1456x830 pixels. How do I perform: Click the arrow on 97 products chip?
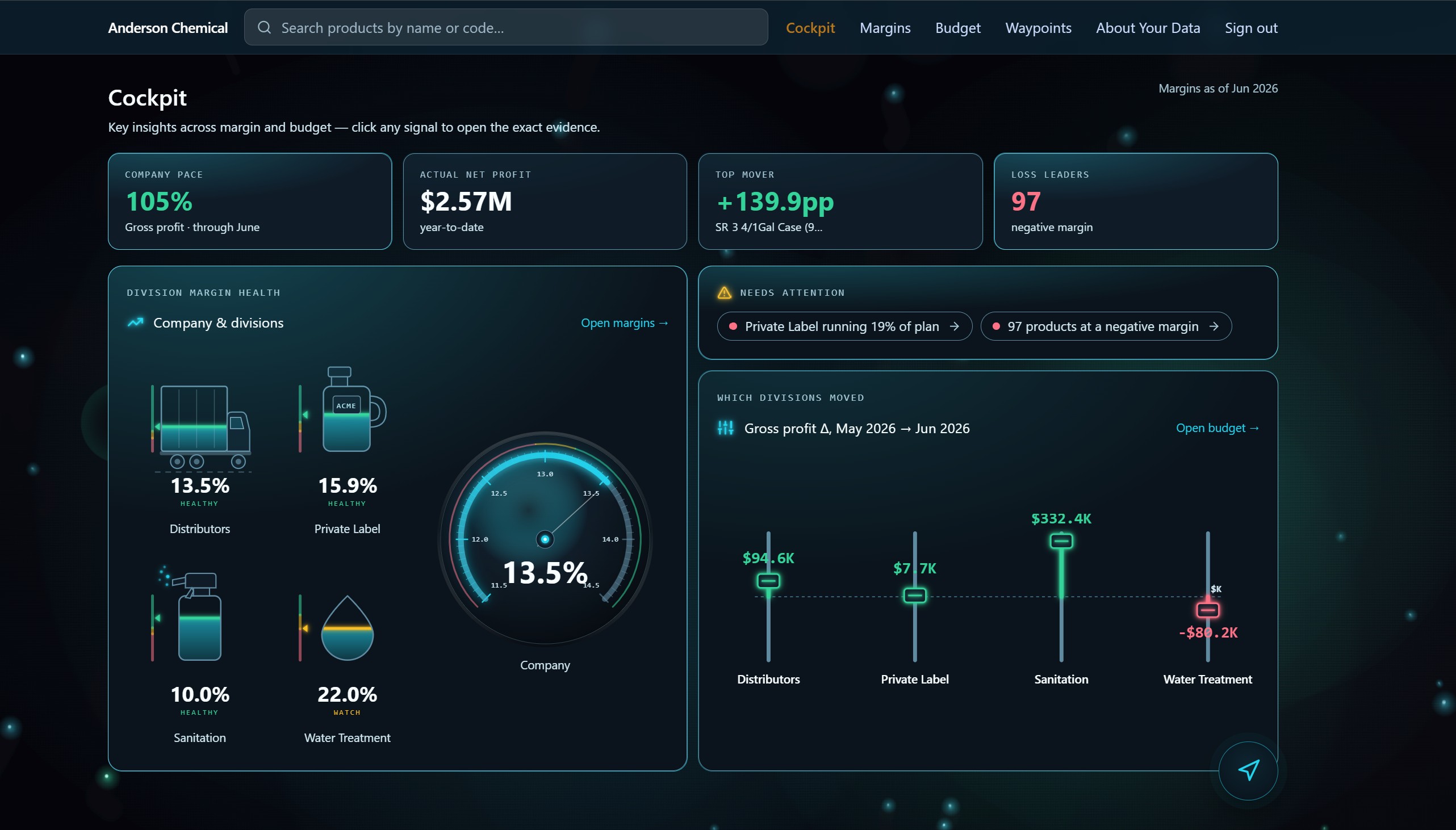[x=1214, y=326]
